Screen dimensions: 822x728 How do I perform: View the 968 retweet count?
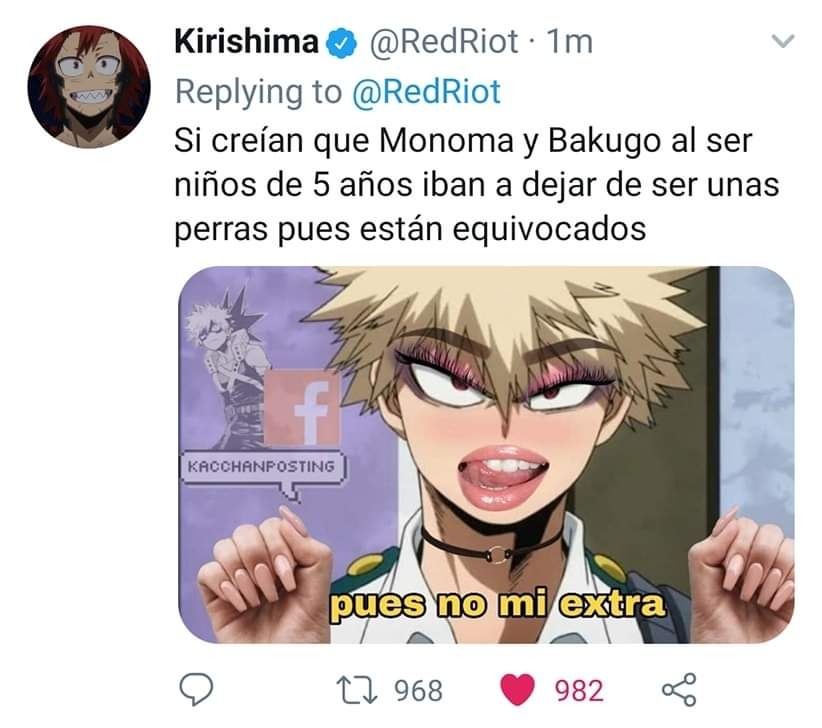pos(419,691)
